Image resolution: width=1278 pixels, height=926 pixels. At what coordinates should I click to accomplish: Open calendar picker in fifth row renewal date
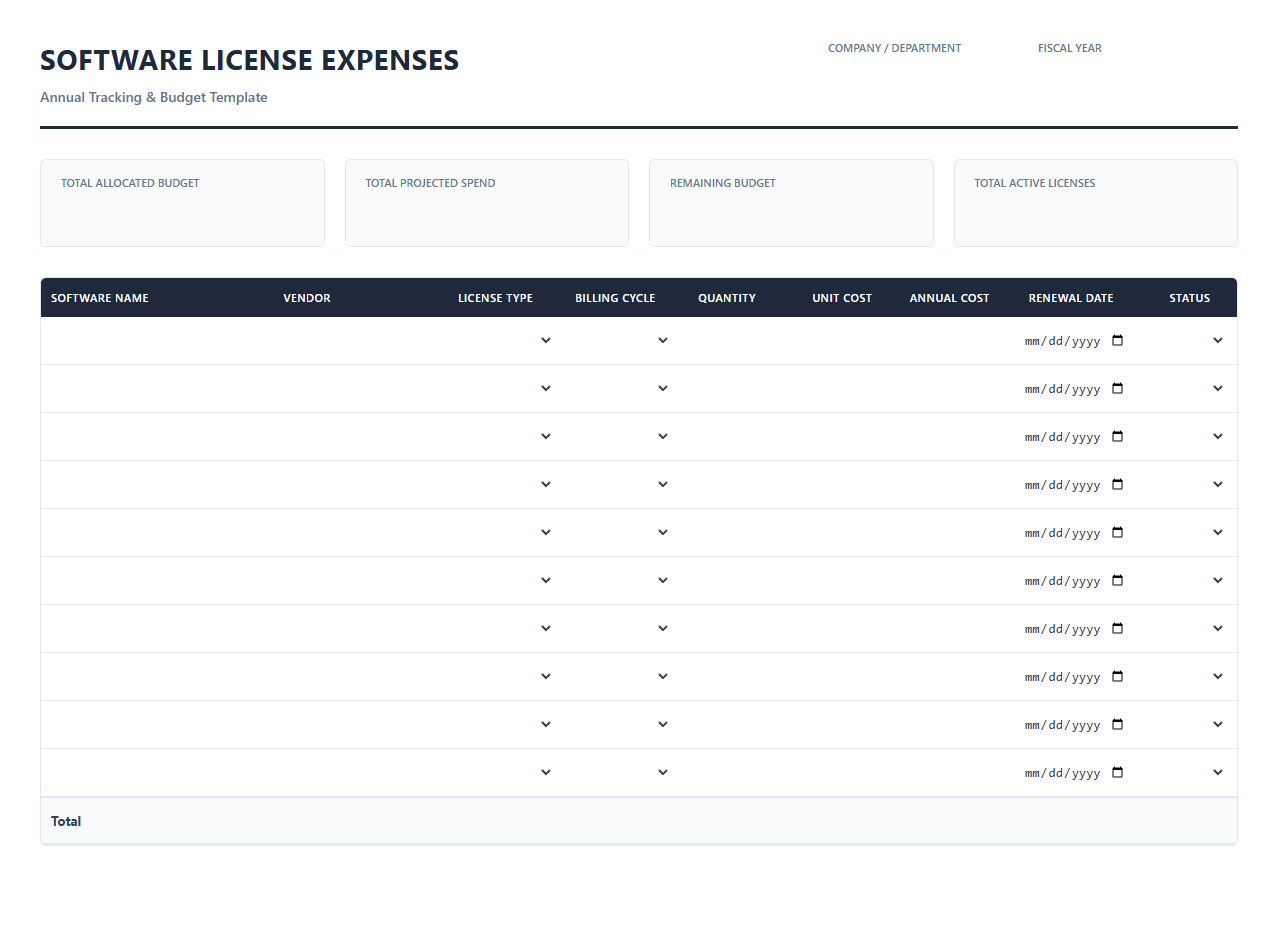point(1117,532)
